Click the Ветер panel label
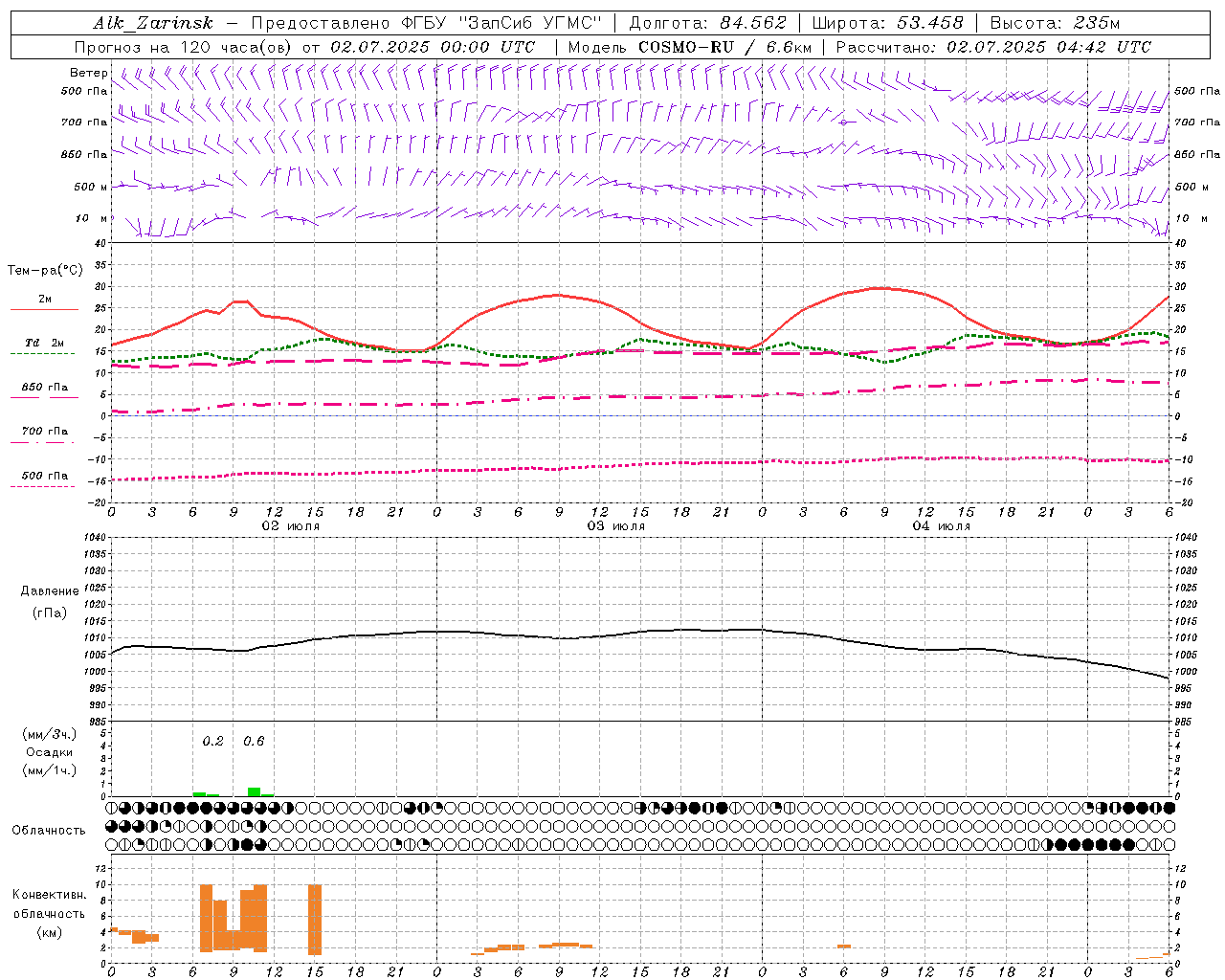This screenshot has height=980, width=1225. pos(89,73)
